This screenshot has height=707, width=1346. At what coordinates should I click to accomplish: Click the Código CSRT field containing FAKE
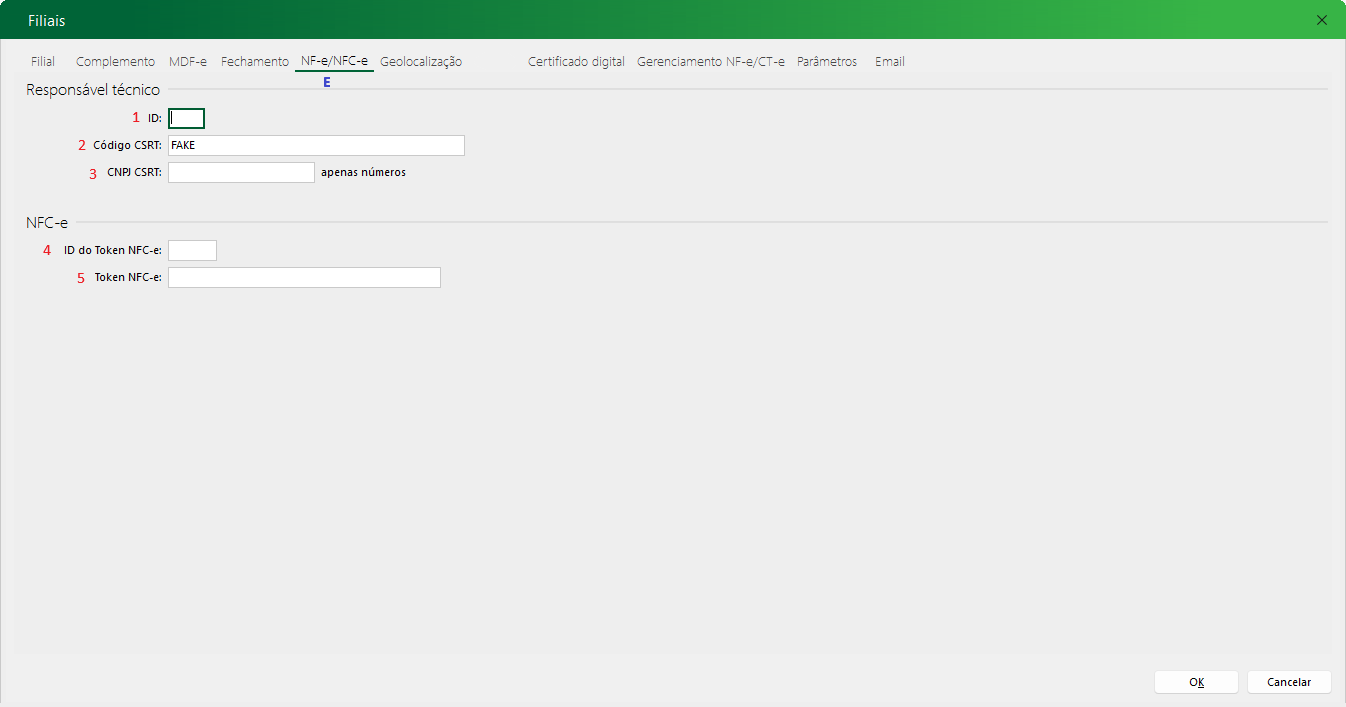tap(316, 146)
